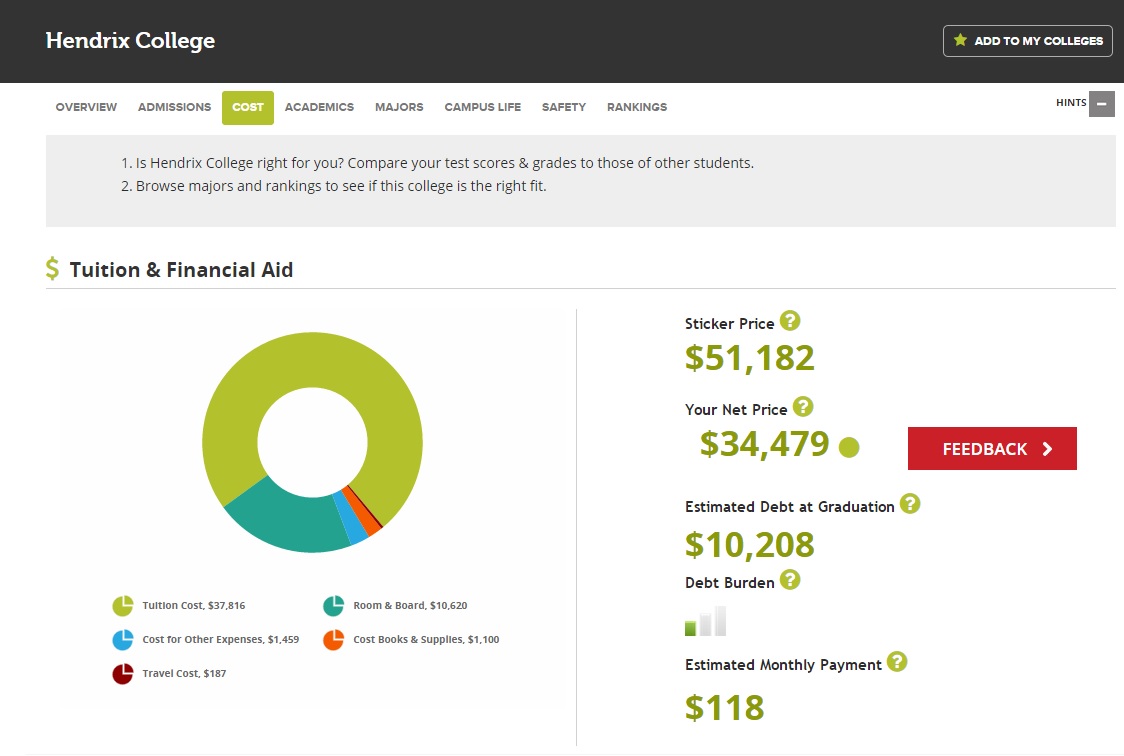The height and width of the screenshot is (756, 1124).
Task: Click the star icon in Add to My Colleges
Action: click(961, 40)
